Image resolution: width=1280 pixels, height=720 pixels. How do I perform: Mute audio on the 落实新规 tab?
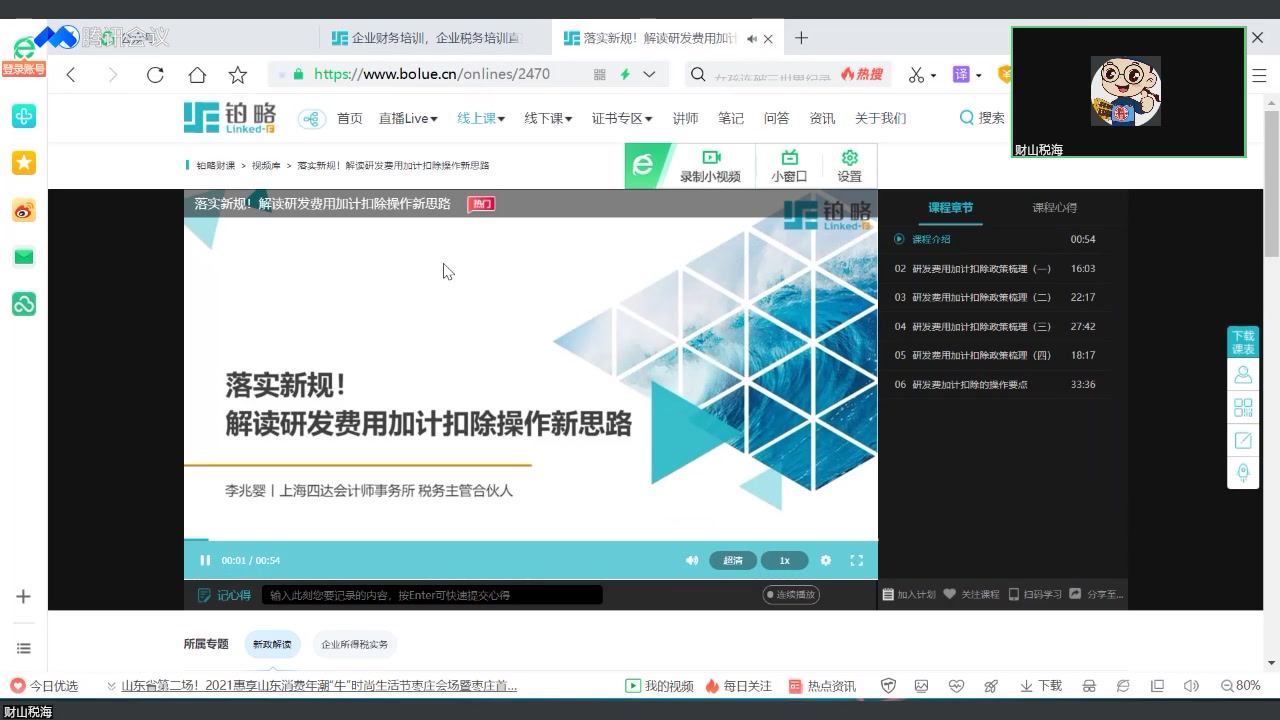[751, 39]
